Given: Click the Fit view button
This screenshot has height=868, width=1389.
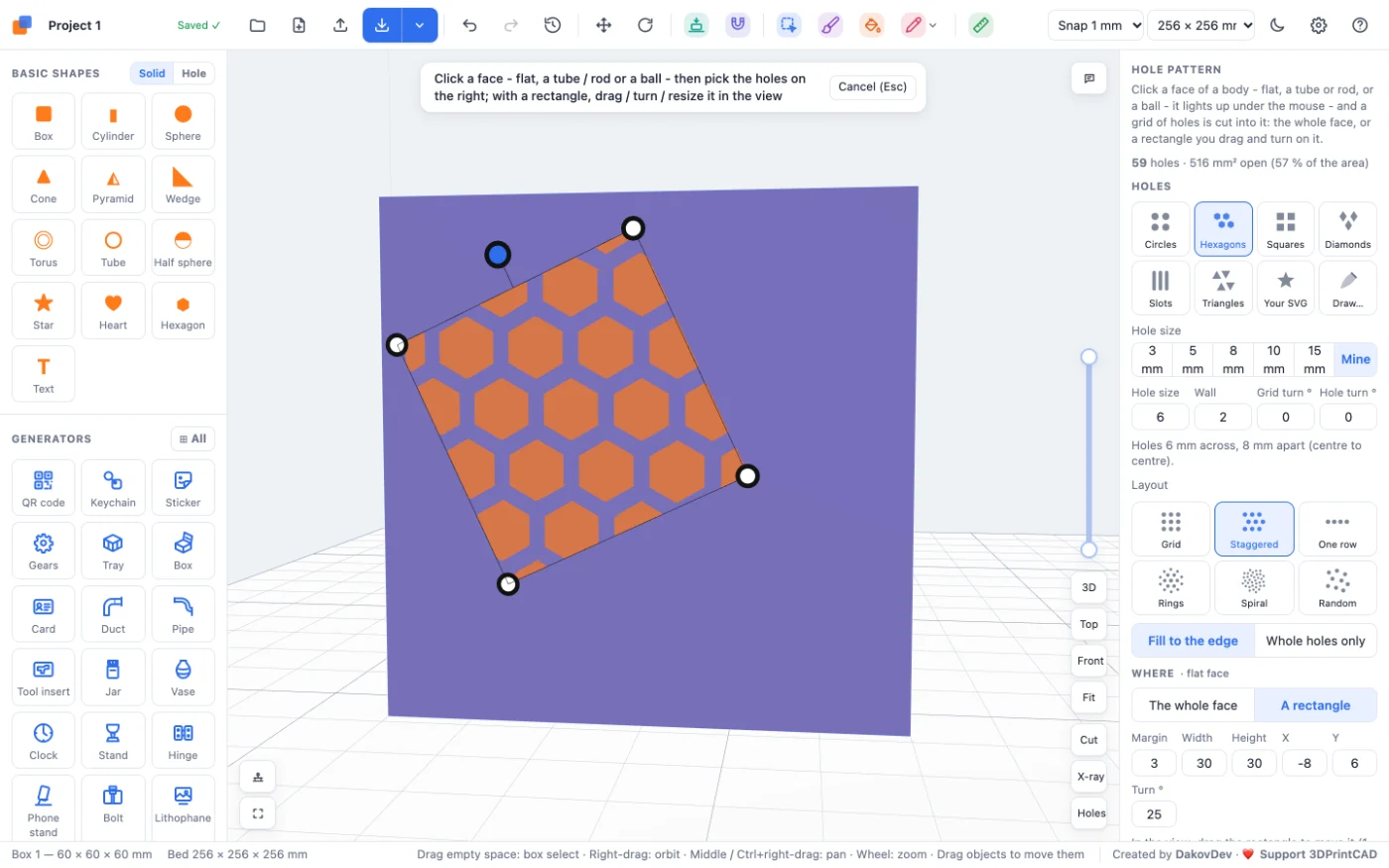Looking at the screenshot, I should [x=1089, y=697].
